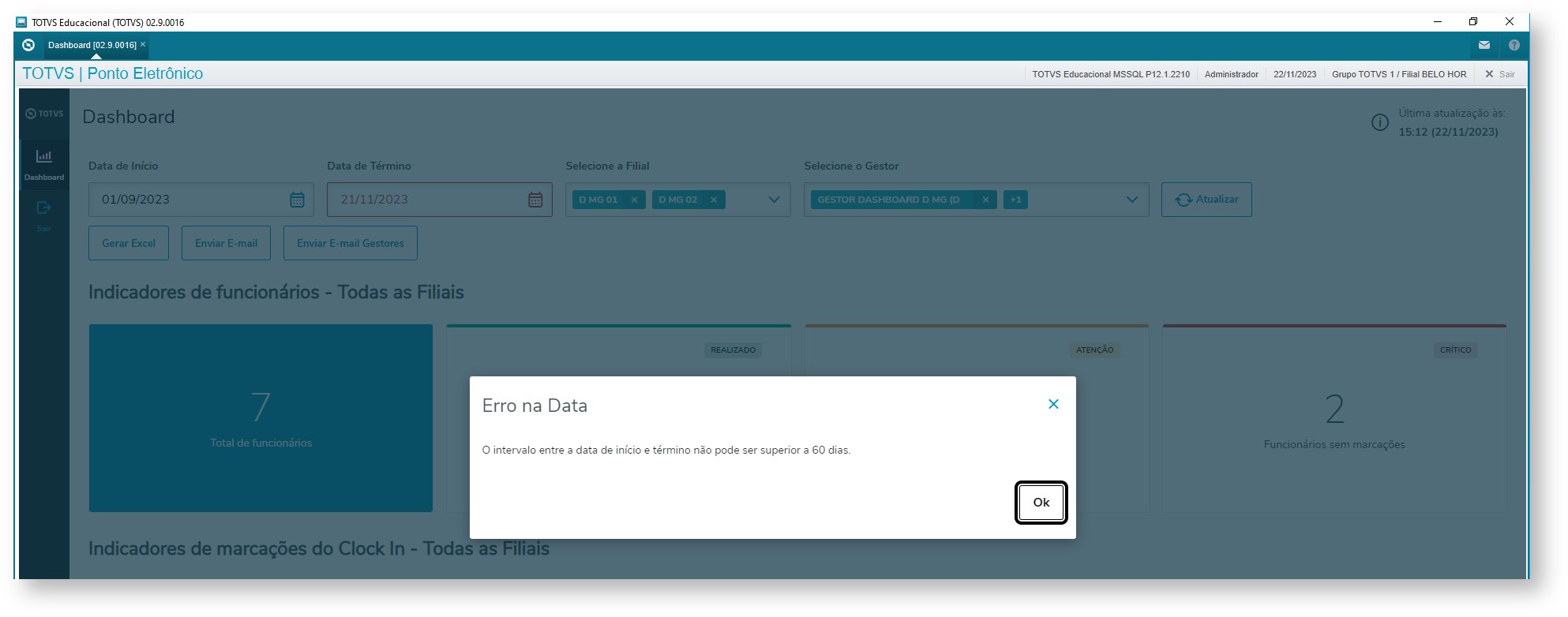1568x617 pixels.
Task: Click Ok in the Erro na Data dialog
Action: tap(1041, 503)
